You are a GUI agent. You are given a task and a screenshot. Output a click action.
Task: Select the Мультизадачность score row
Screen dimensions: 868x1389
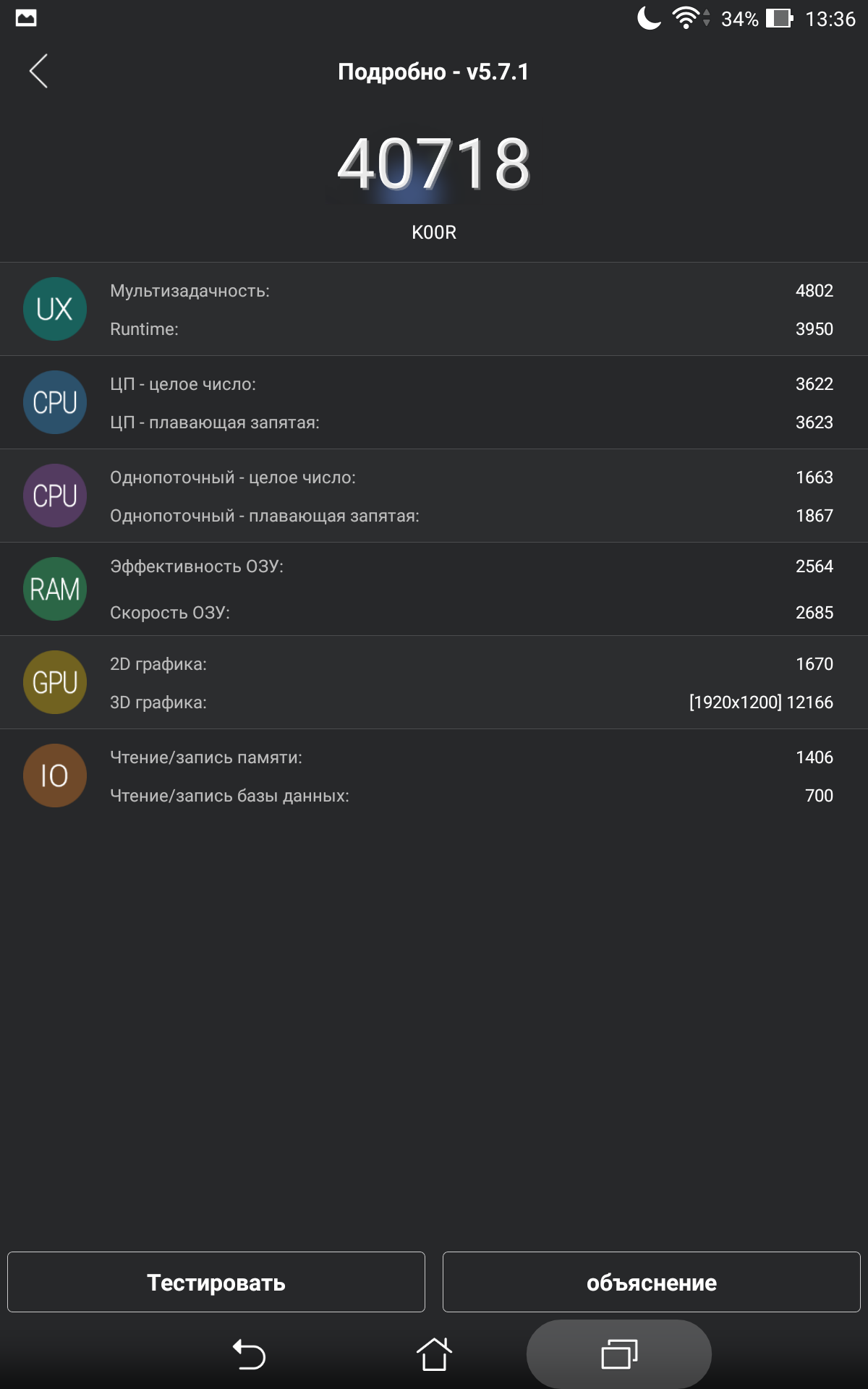pyautogui.click(x=470, y=291)
